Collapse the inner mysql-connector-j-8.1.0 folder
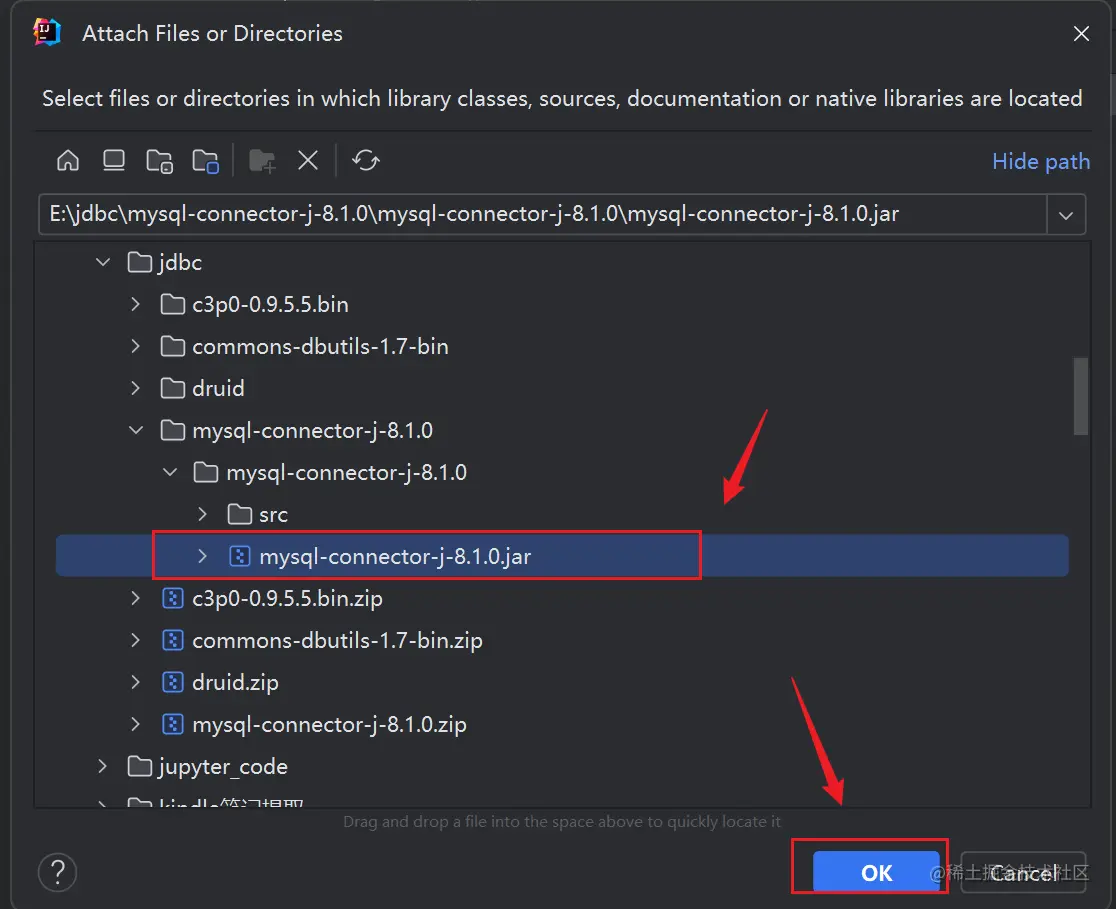1116x909 pixels. (x=169, y=472)
